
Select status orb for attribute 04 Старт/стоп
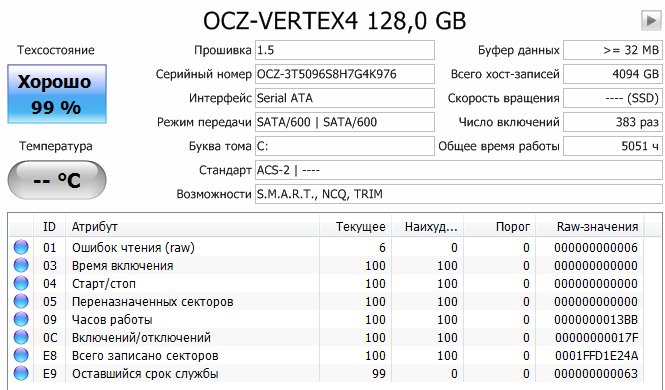(x=21, y=283)
